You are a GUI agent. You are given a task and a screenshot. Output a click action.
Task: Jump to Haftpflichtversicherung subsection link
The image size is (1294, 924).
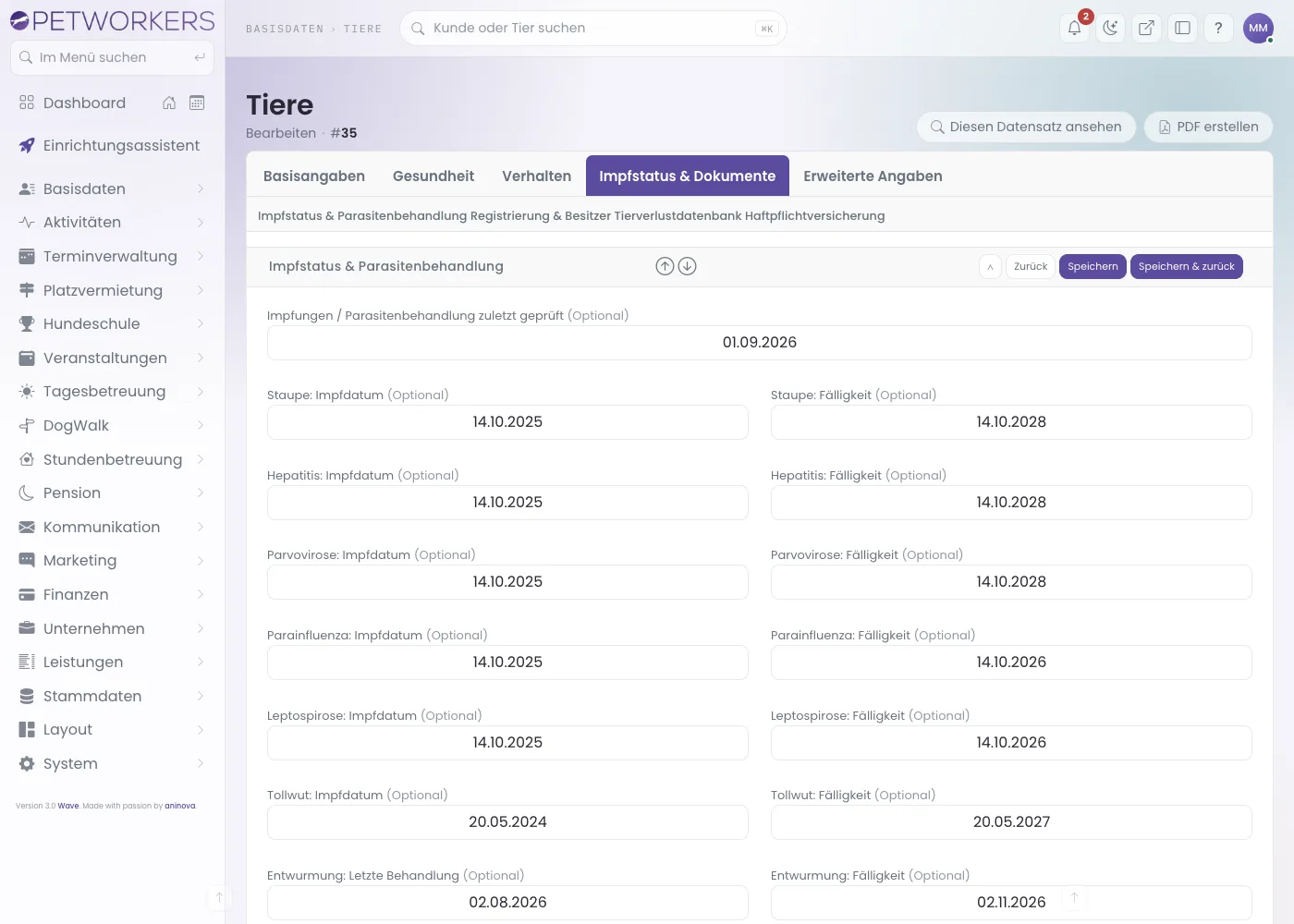[x=814, y=215]
